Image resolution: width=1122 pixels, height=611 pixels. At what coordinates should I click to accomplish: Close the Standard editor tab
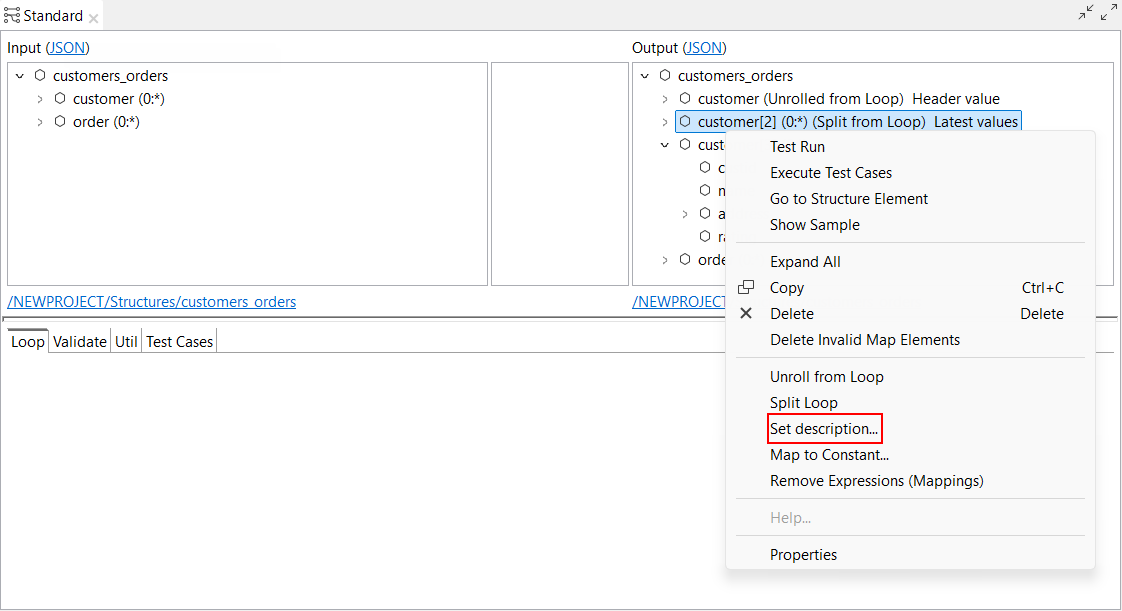[x=94, y=18]
